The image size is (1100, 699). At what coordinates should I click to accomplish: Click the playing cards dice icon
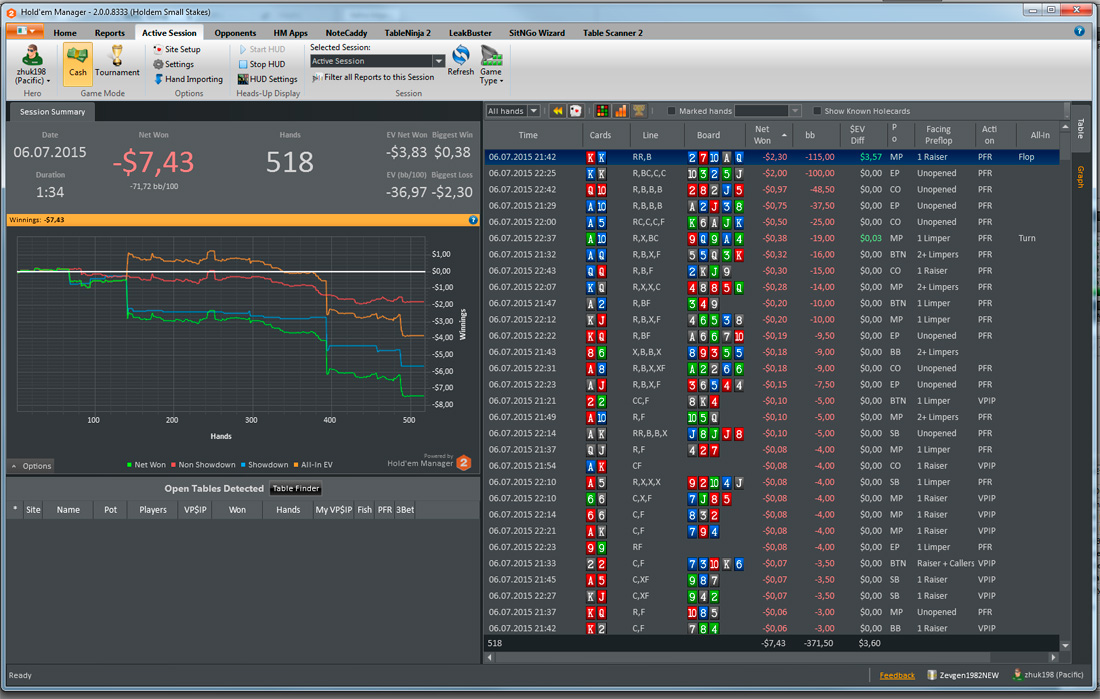(575, 111)
